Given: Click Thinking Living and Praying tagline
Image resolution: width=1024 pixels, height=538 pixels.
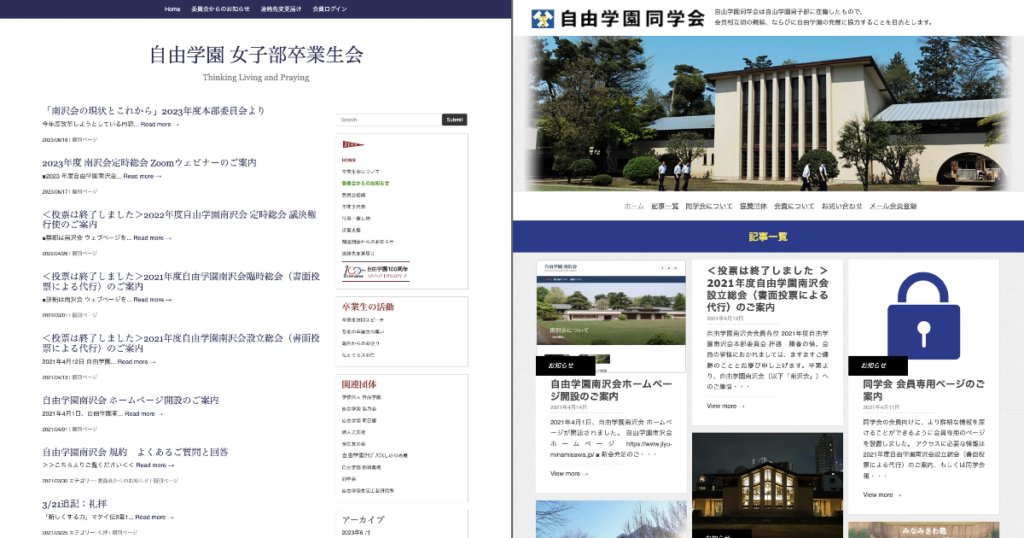Looking at the screenshot, I should click(x=256, y=77).
